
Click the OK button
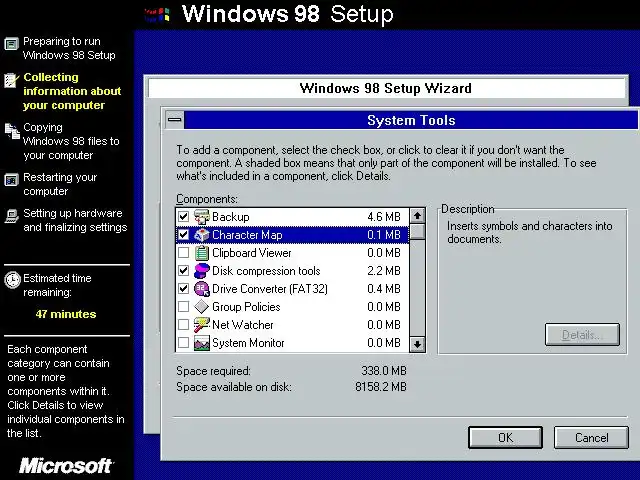505,438
